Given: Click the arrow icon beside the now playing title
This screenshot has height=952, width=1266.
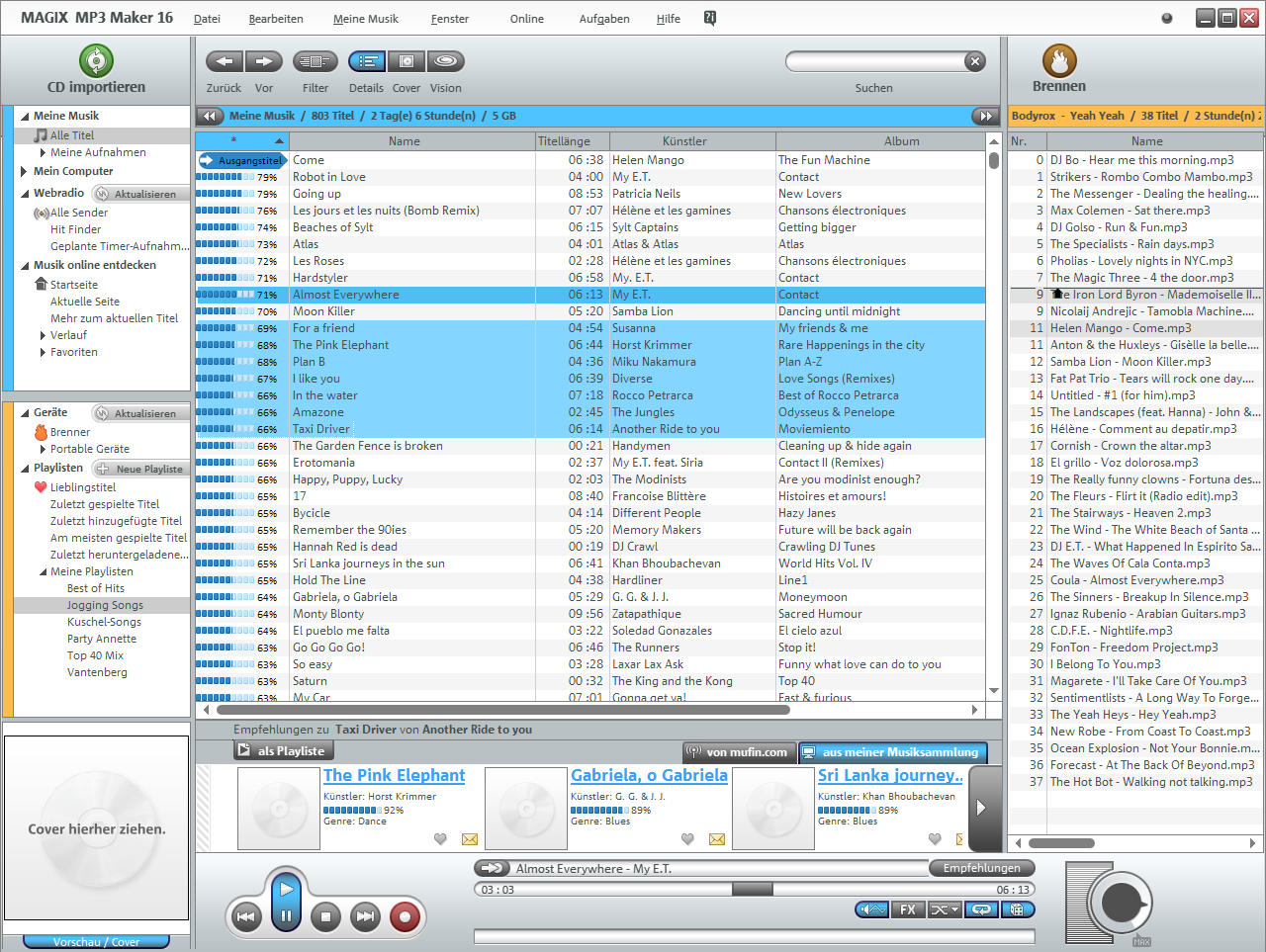Looking at the screenshot, I should (x=492, y=868).
